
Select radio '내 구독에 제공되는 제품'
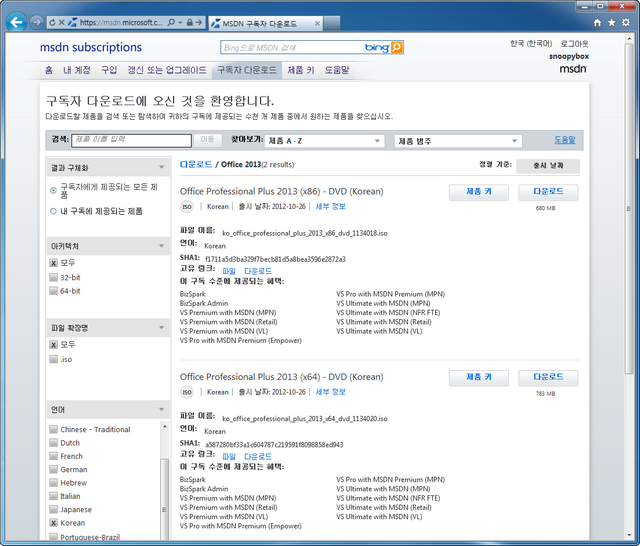coord(53,211)
